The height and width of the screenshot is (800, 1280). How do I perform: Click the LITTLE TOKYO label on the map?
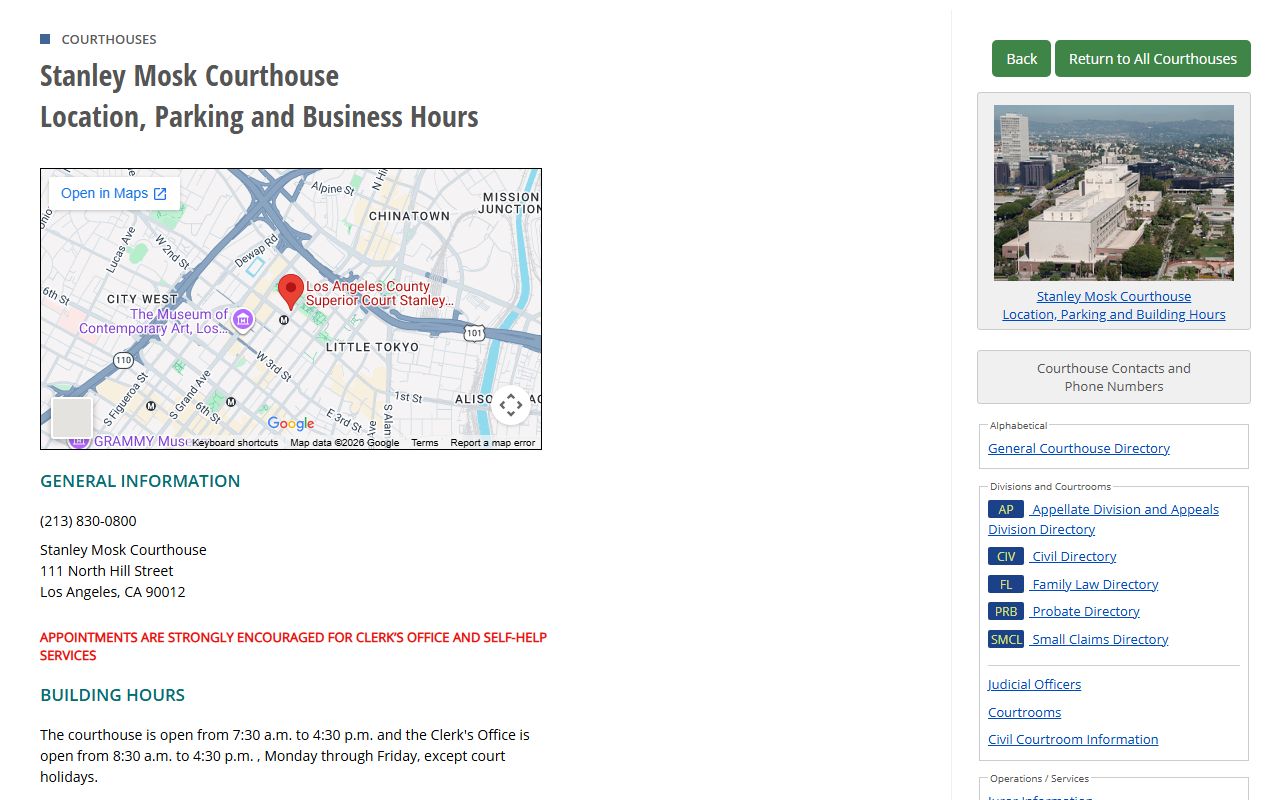coord(373,347)
